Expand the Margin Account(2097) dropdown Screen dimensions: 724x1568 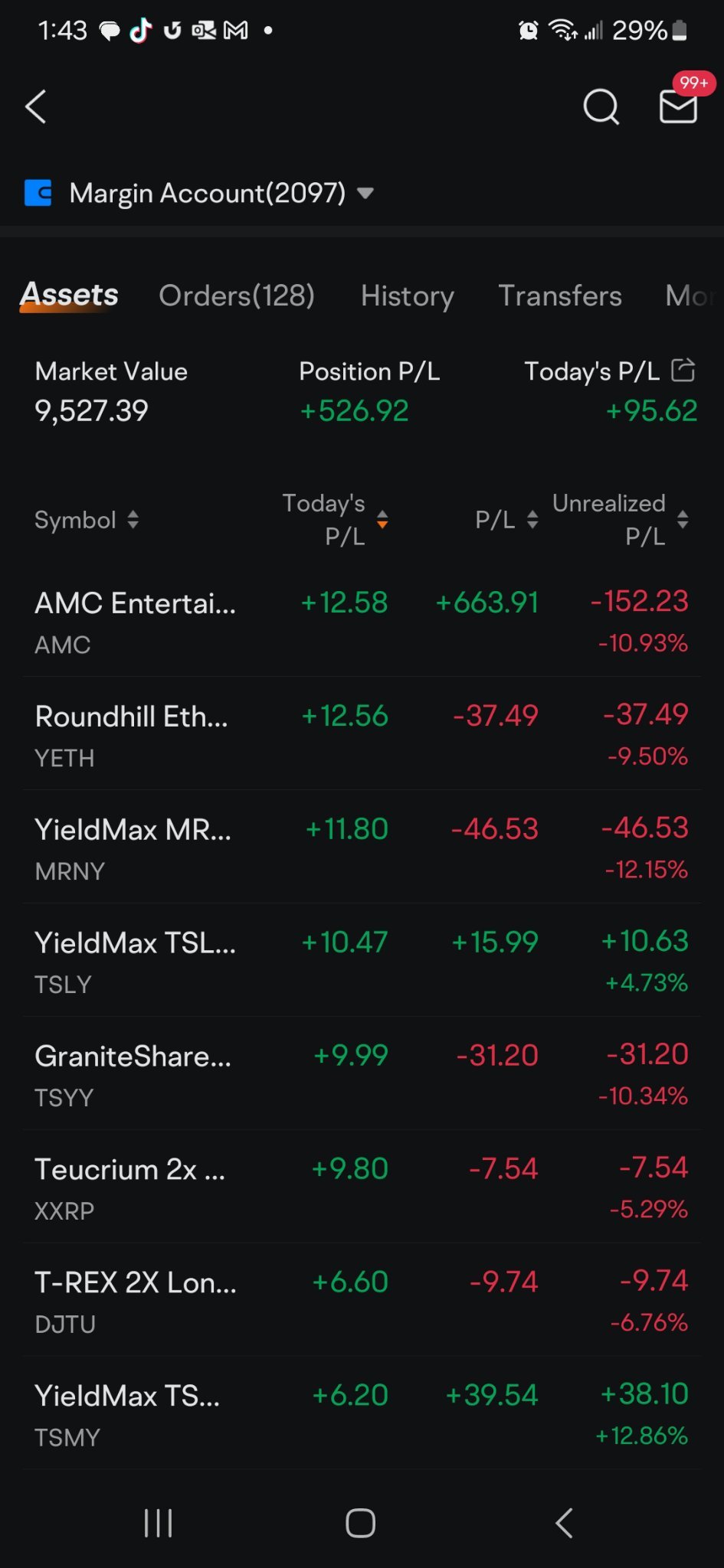point(365,193)
